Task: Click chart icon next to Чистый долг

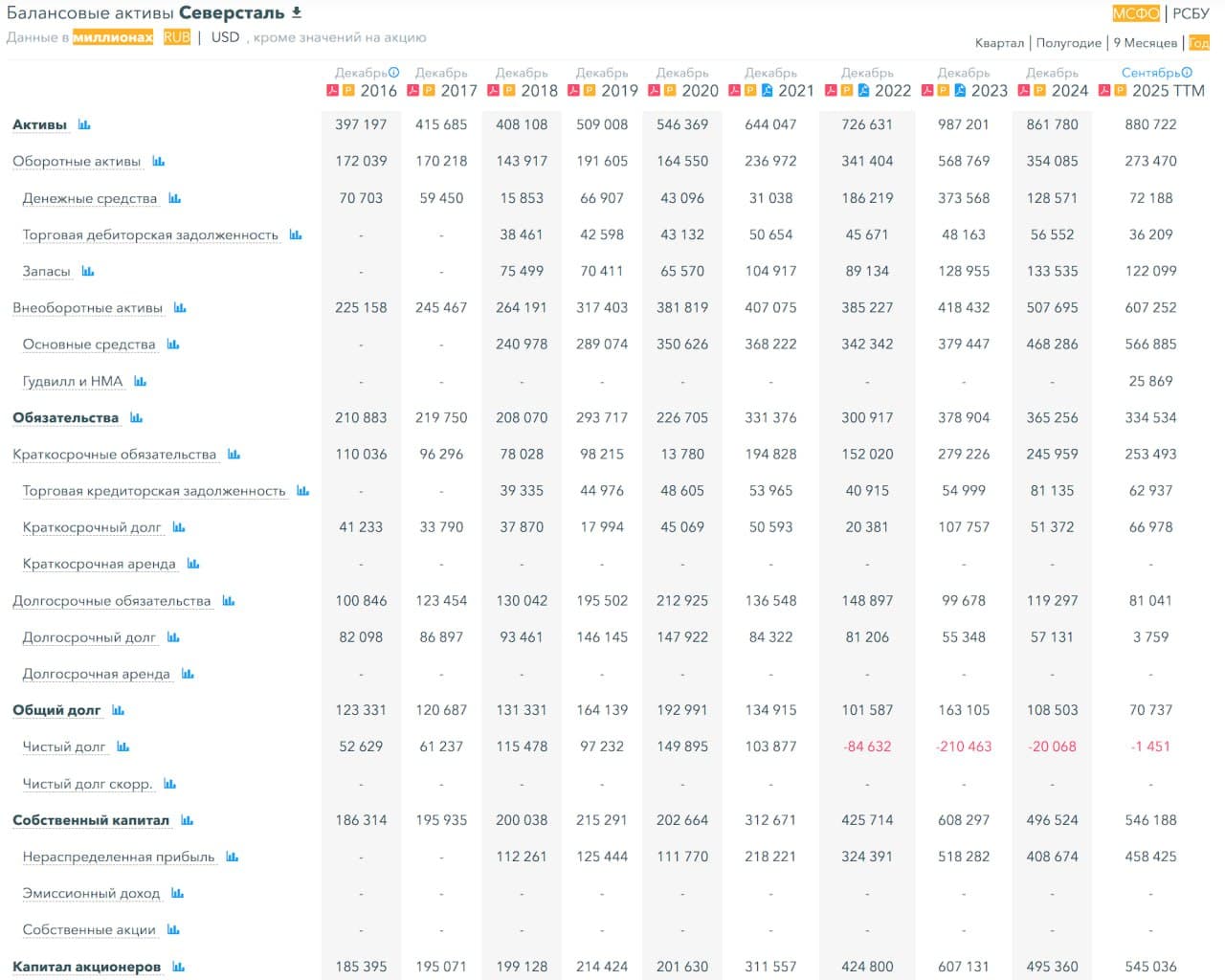Action: point(122,746)
